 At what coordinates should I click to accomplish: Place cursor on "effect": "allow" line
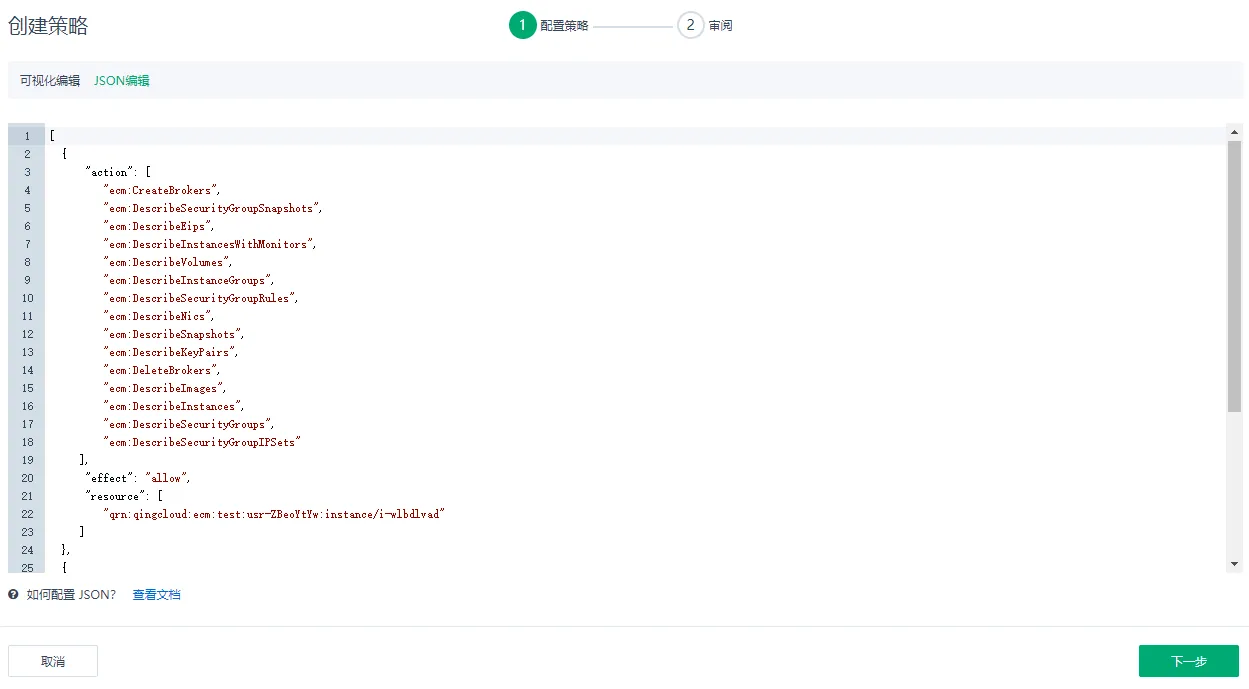[x=138, y=478]
